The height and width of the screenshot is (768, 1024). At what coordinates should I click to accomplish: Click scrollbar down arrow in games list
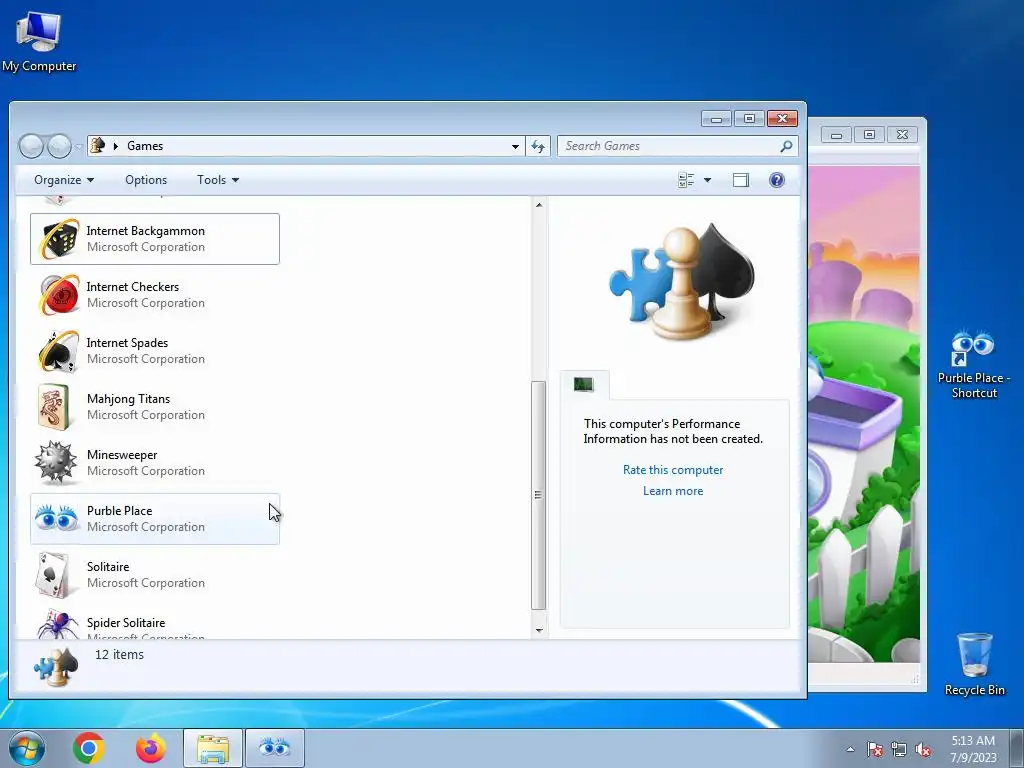(539, 630)
